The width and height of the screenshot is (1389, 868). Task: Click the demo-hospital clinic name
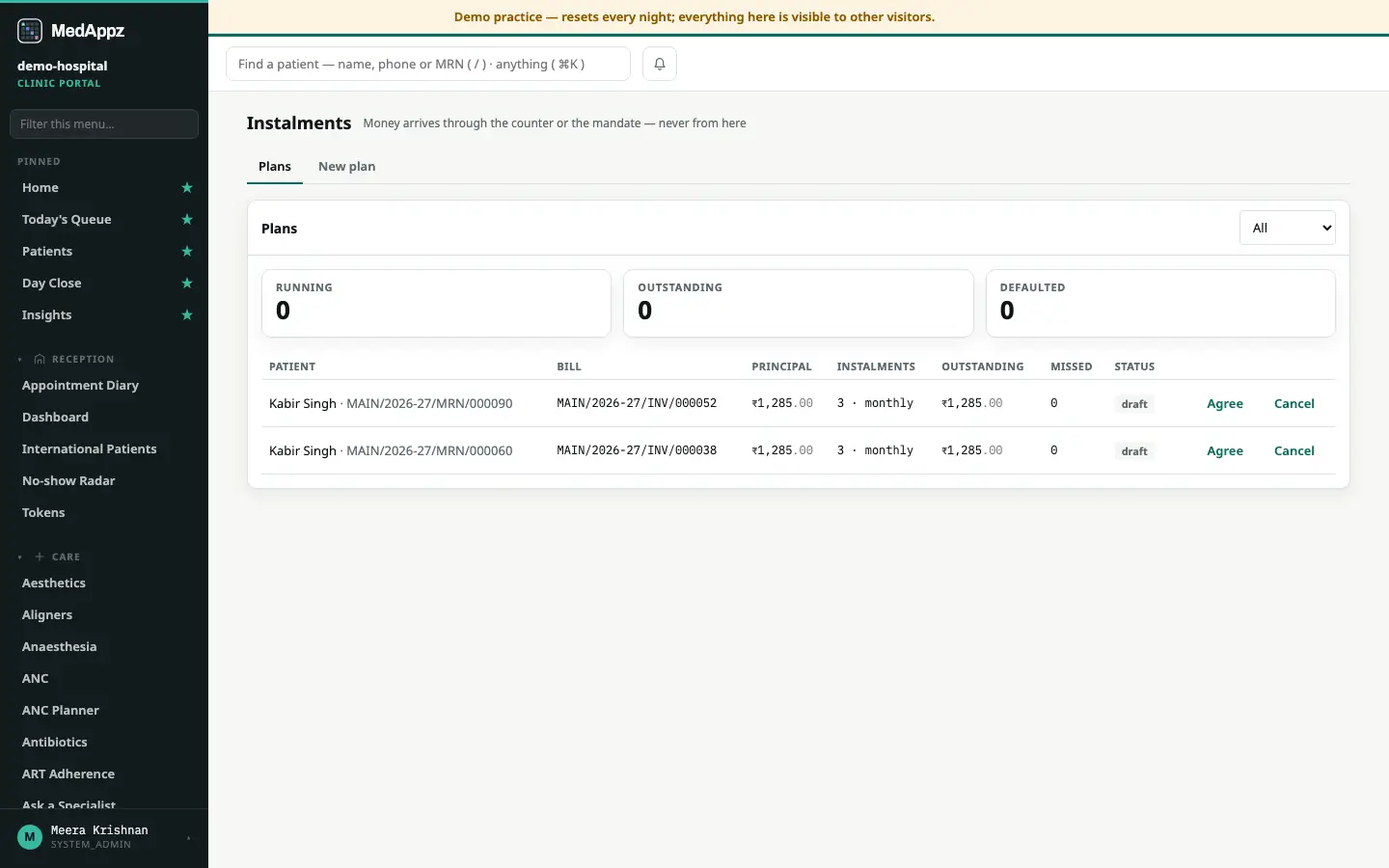[63, 66]
